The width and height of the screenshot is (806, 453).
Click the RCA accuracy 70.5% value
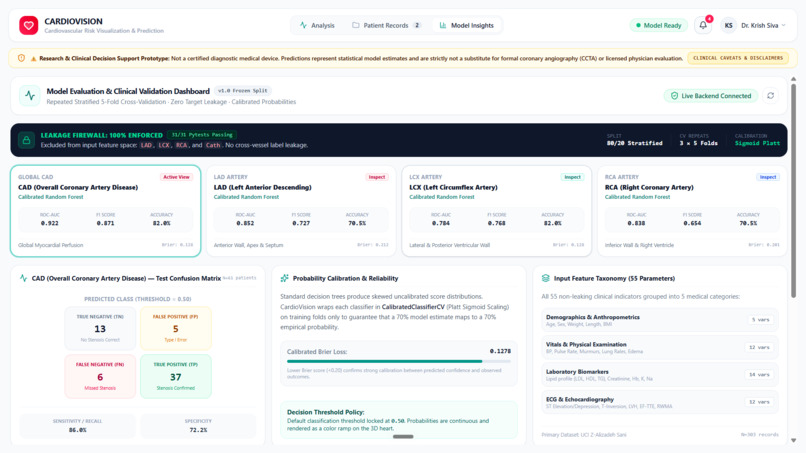748,223
